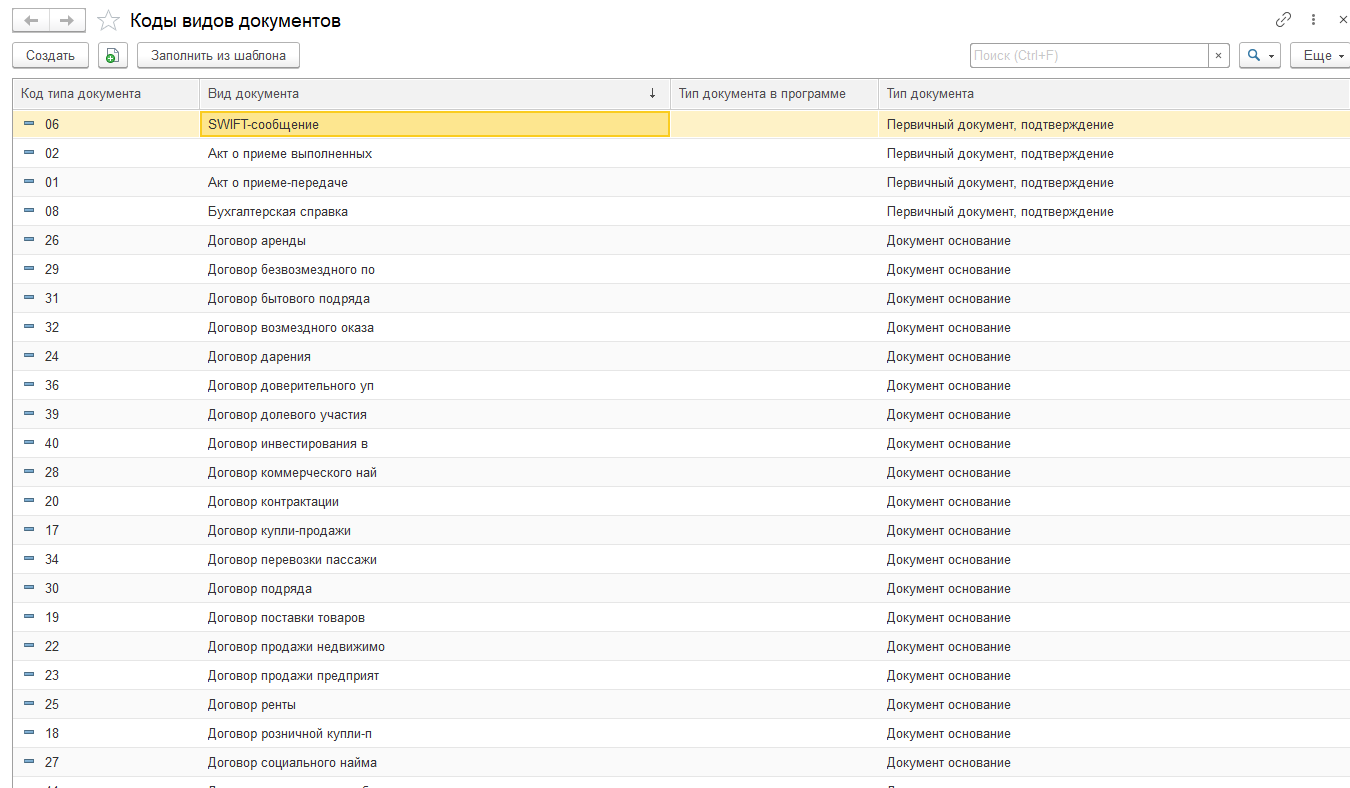Select Договор дарения row

(x=681, y=356)
